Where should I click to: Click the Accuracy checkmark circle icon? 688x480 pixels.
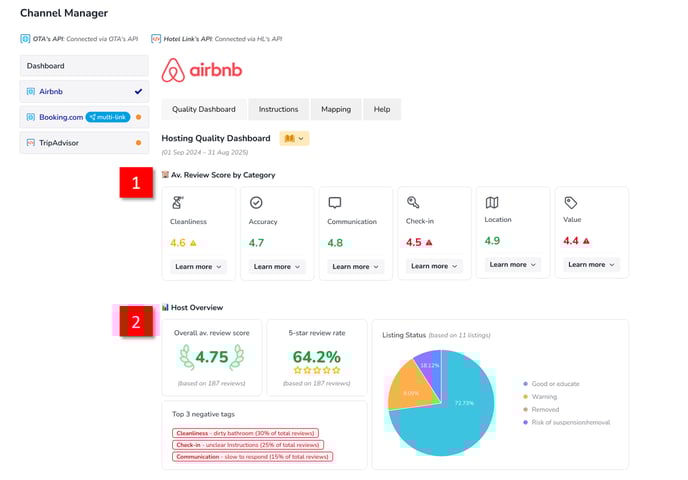(x=256, y=203)
